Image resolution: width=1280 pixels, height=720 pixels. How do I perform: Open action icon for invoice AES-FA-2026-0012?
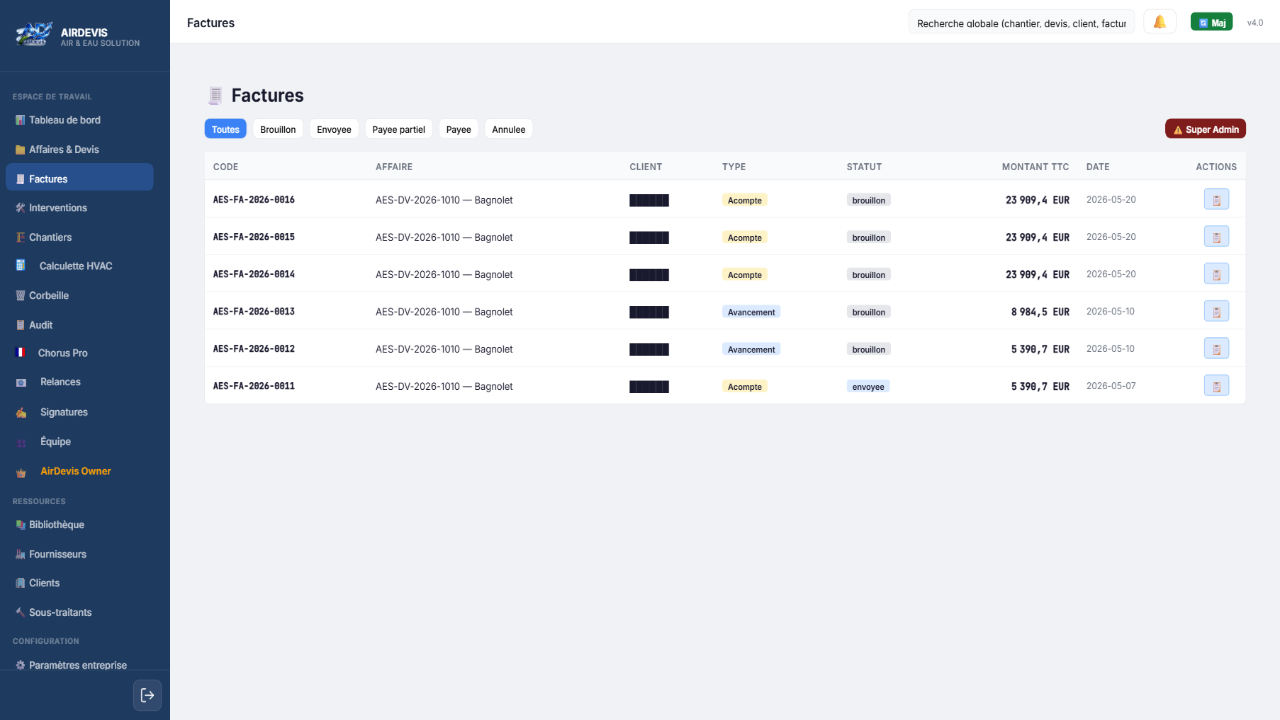(x=1216, y=349)
